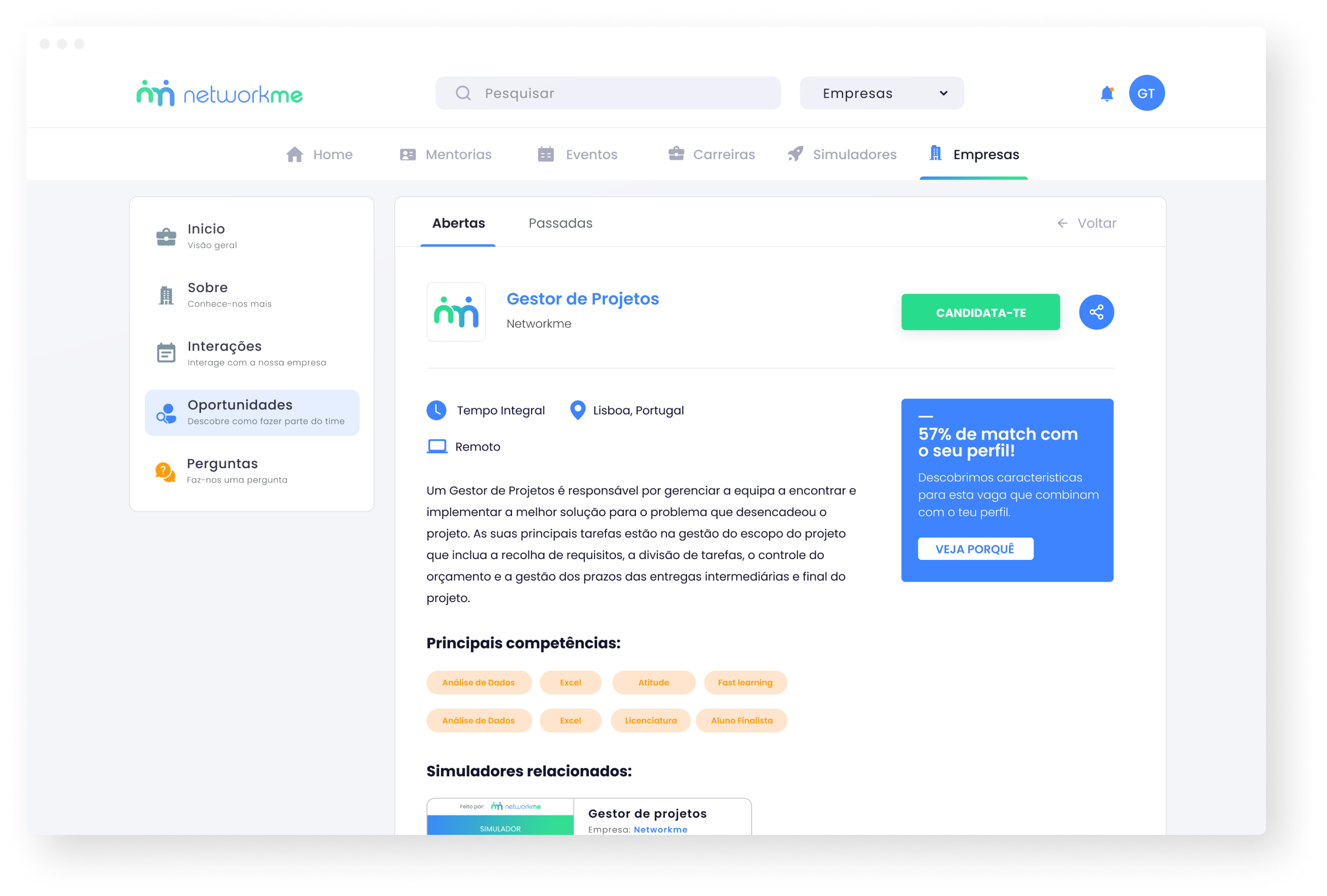
Task: Click the Networkme company logo thumbnail
Action: (456, 312)
